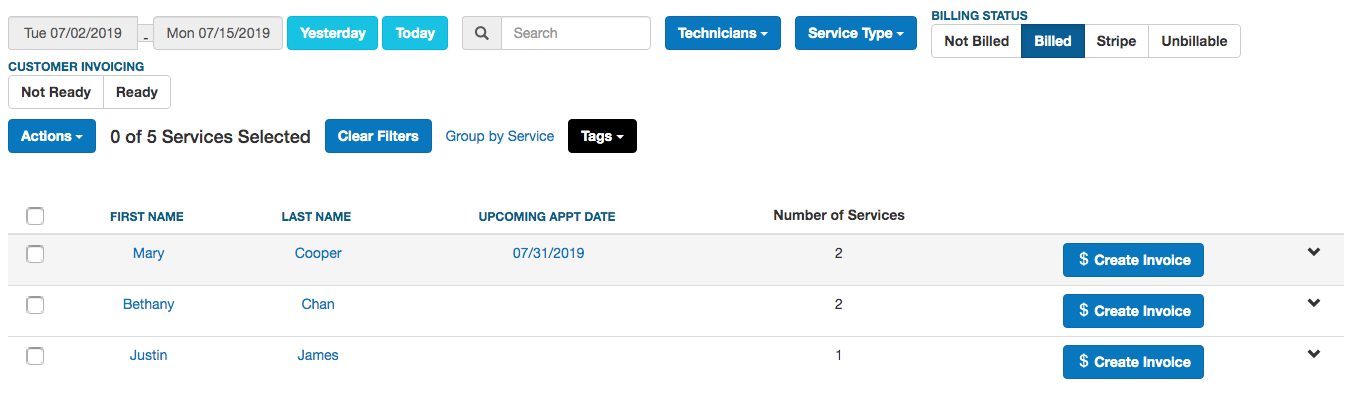This screenshot has width=1349, height=400.
Task: Toggle the Billed status filter
Action: coord(1053,41)
